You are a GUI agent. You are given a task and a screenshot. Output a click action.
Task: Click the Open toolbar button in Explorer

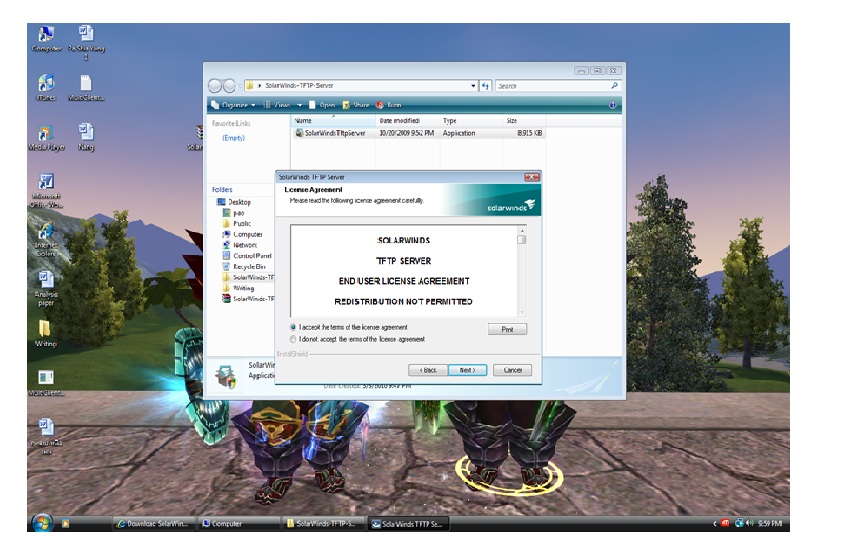[322, 105]
